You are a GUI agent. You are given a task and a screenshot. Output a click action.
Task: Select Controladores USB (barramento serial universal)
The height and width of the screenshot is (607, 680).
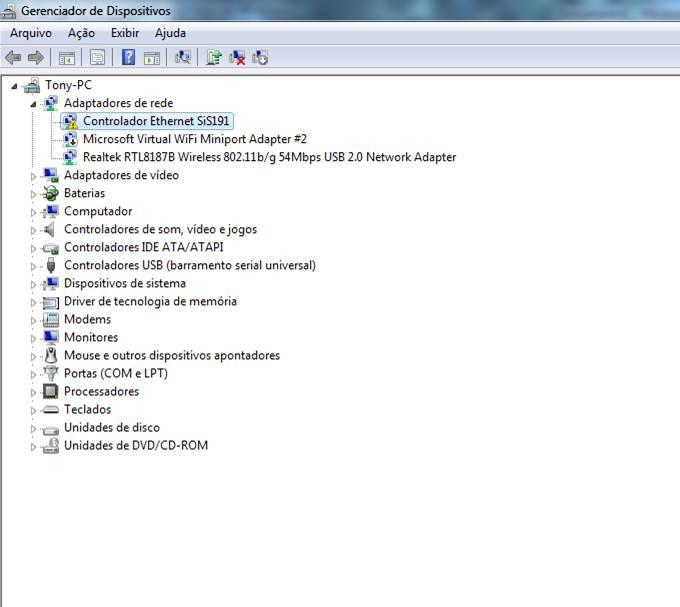tap(190, 265)
